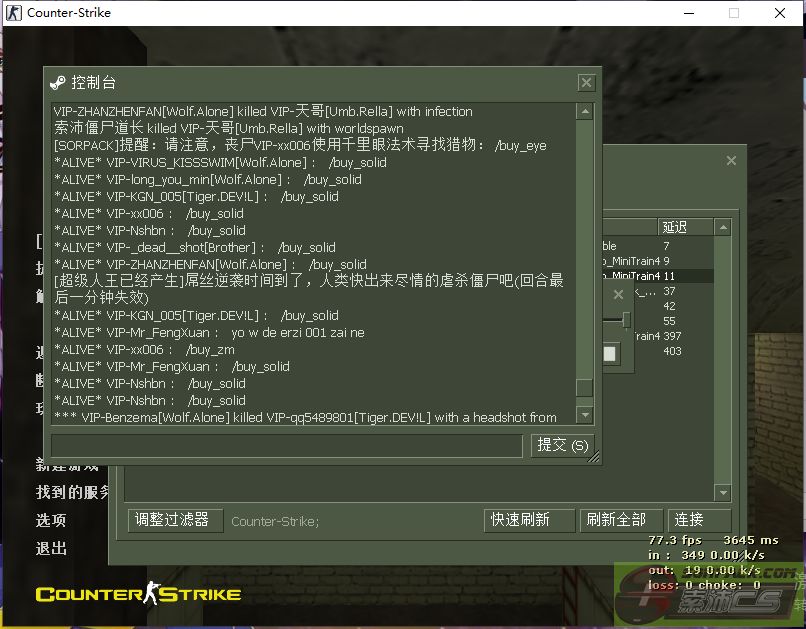
Task: Click 退出 in the main menu
Action: (51, 548)
